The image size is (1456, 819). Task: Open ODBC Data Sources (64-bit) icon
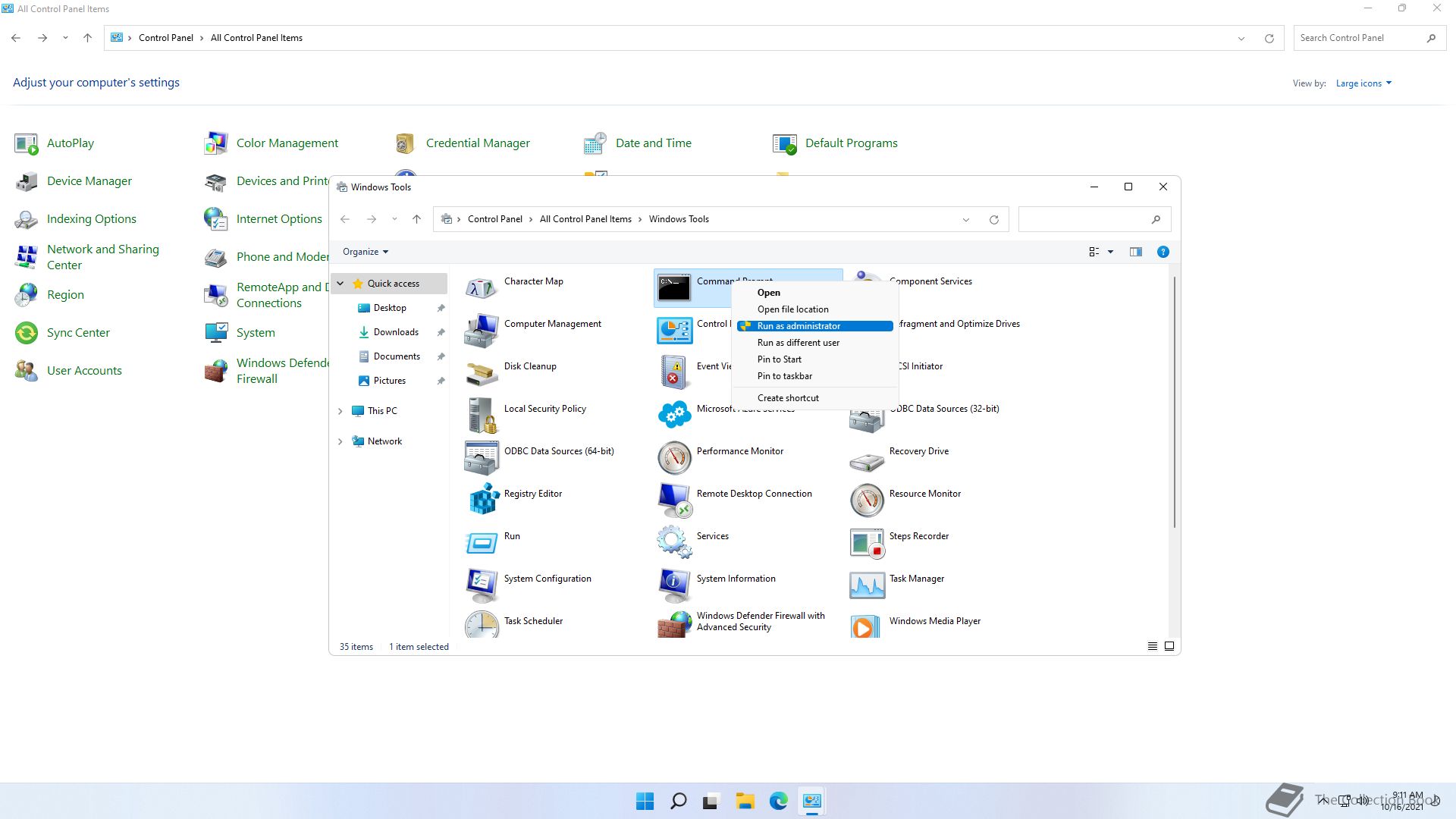coord(482,457)
